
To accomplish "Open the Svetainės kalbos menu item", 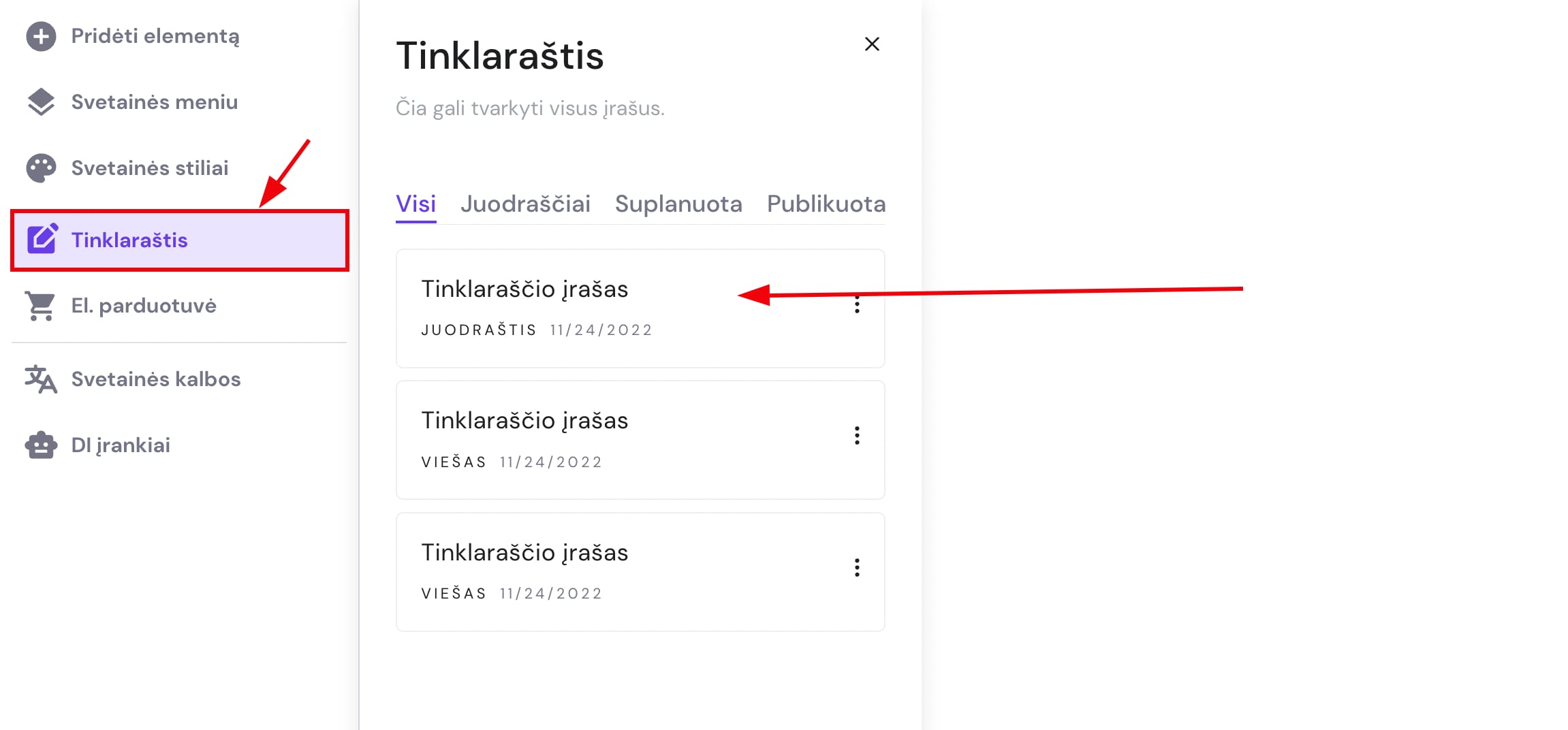I will pyautogui.click(x=155, y=379).
